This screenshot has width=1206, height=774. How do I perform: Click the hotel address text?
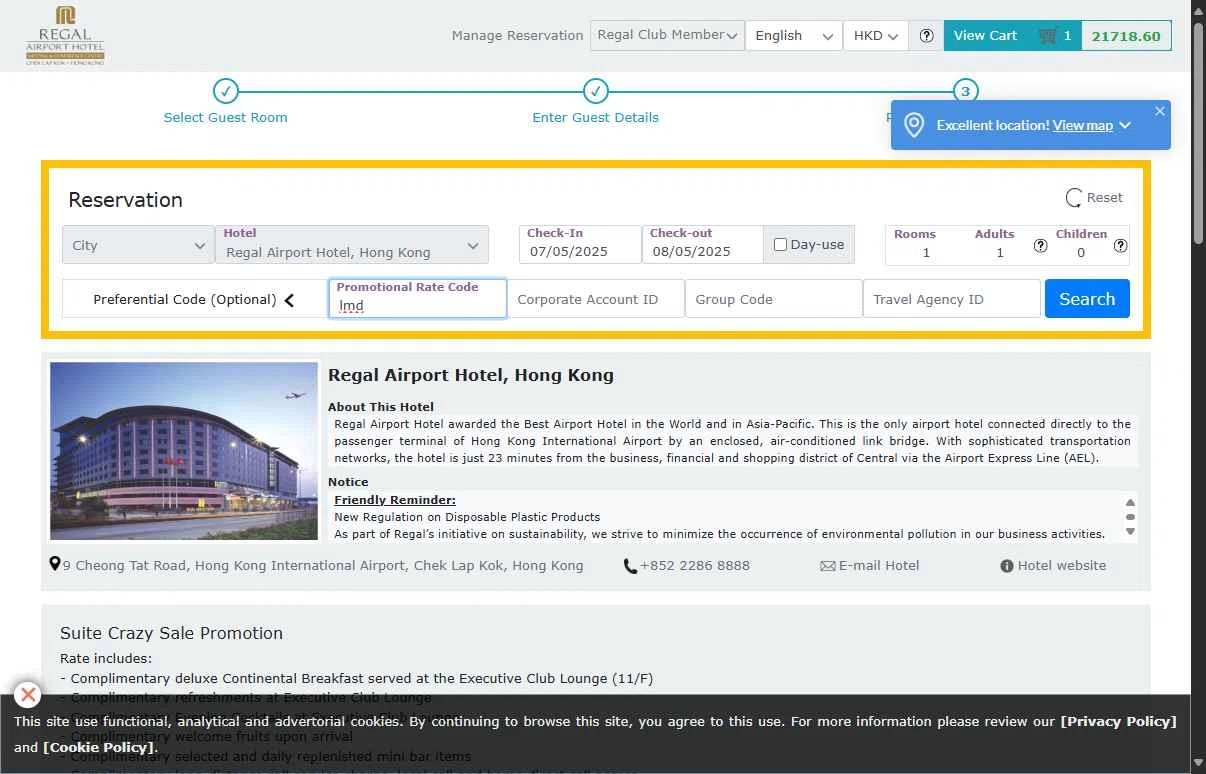(x=323, y=565)
